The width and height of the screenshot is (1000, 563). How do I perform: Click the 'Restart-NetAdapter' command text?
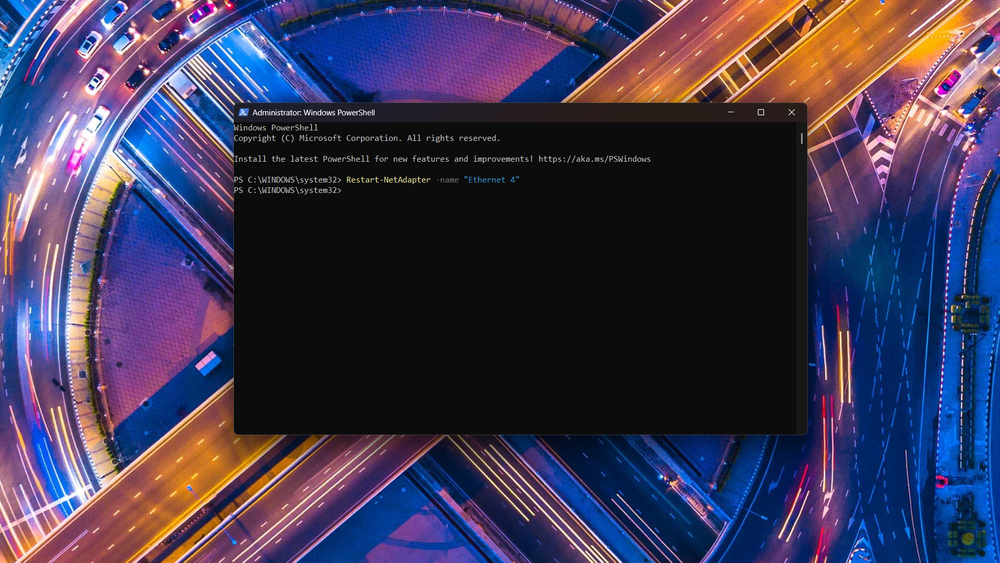tap(388, 180)
